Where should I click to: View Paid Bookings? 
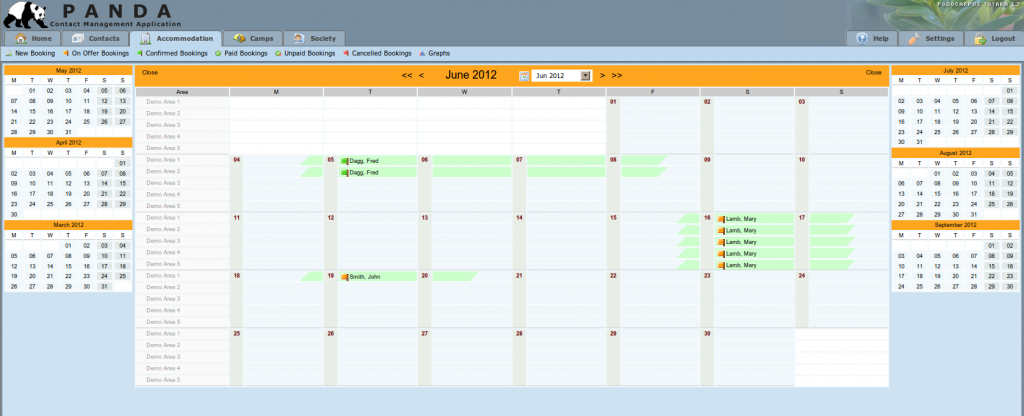(x=244, y=52)
